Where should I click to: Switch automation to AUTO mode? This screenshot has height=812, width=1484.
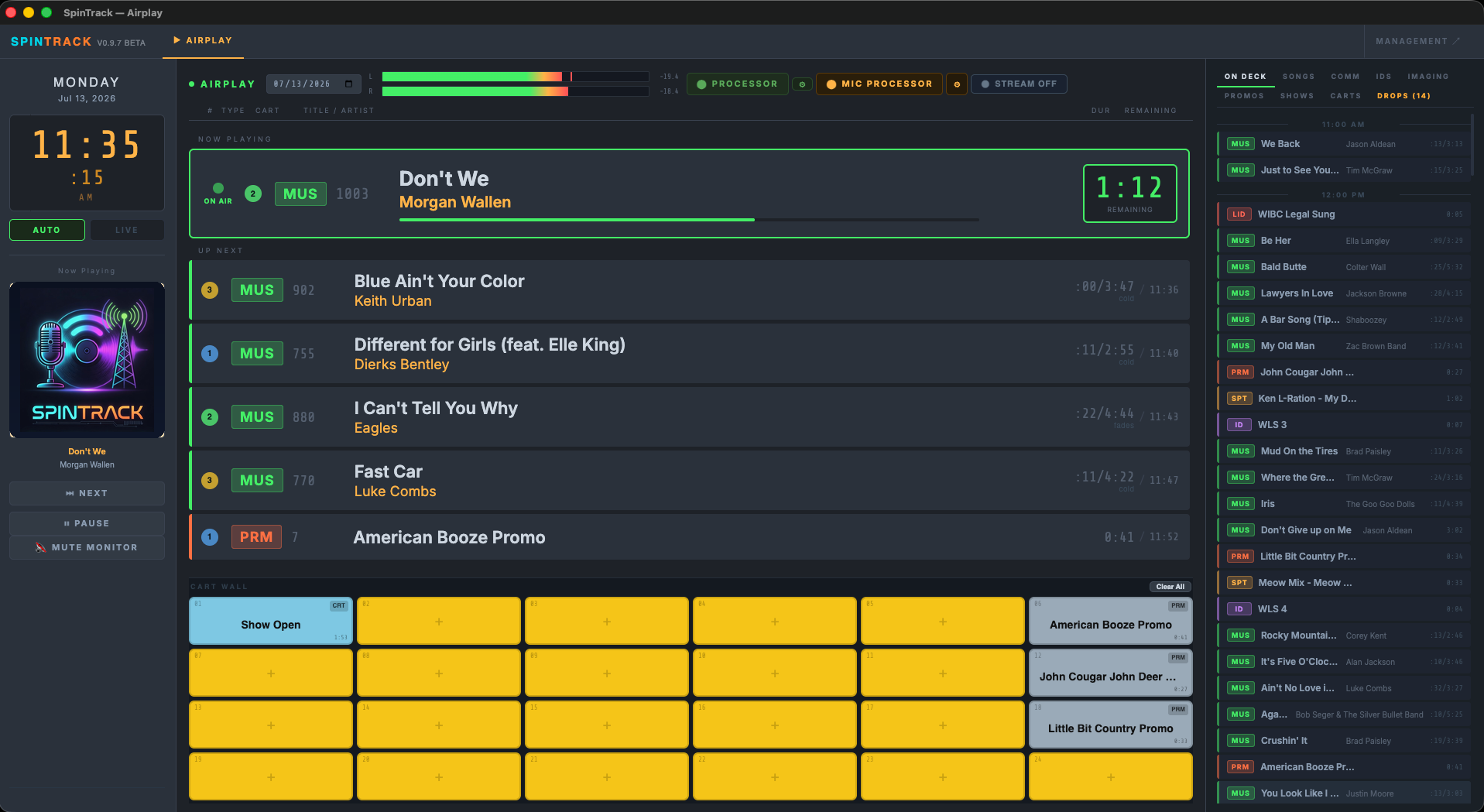click(x=47, y=230)
